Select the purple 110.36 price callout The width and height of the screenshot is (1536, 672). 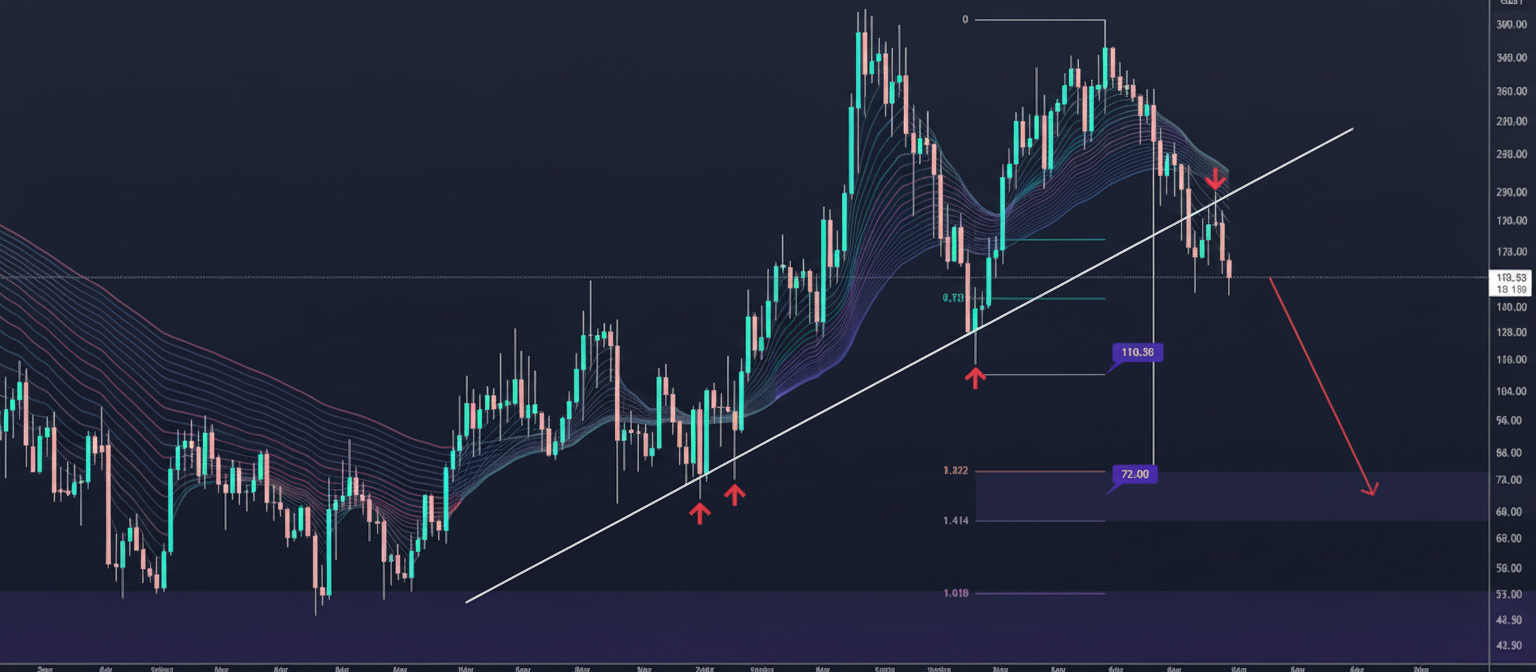[1138, 352]
